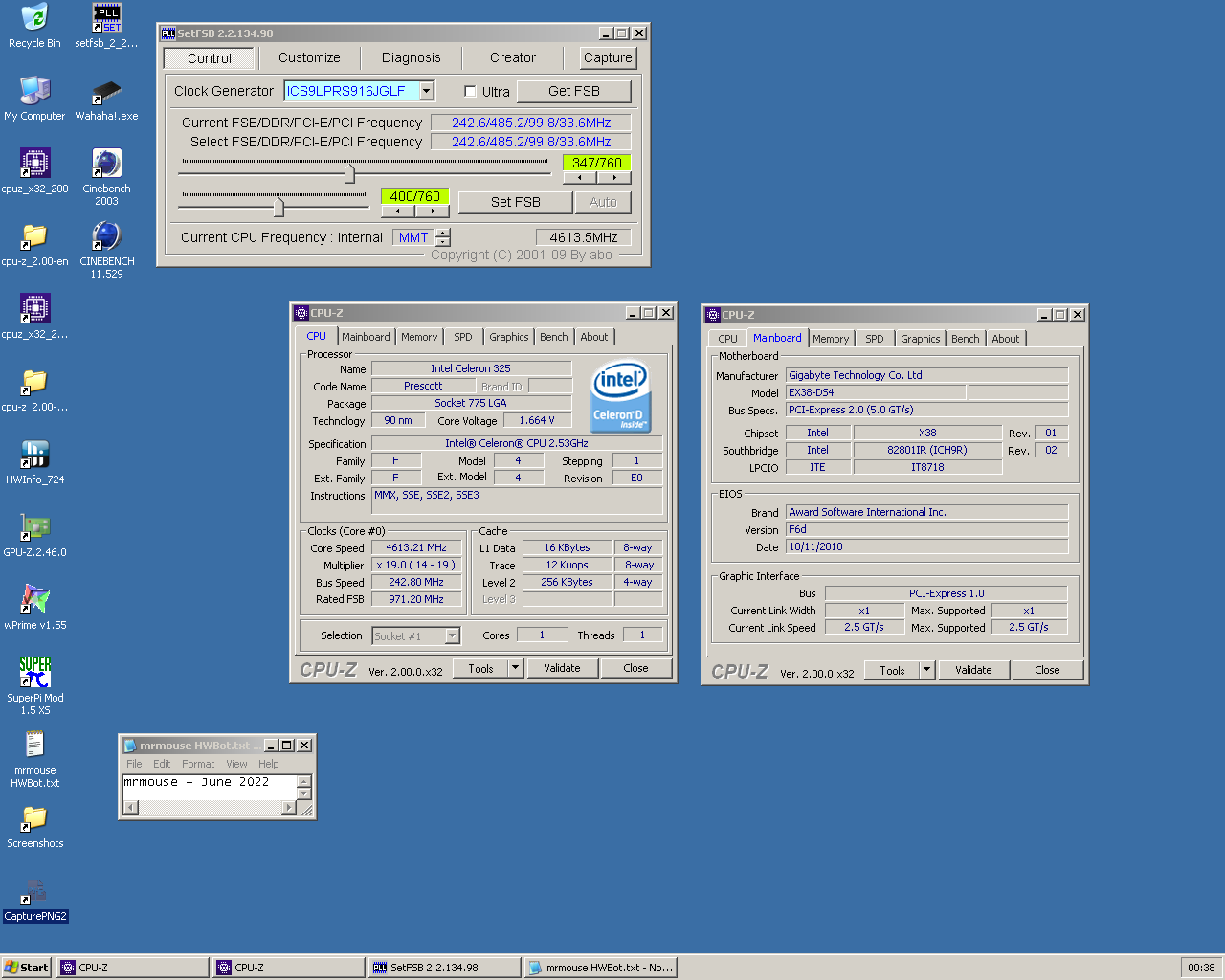Viewport: 1225px width, 980px height.
Task: Switch to the Diagnosis tab in SetFSB
Action: click(412, 57)
